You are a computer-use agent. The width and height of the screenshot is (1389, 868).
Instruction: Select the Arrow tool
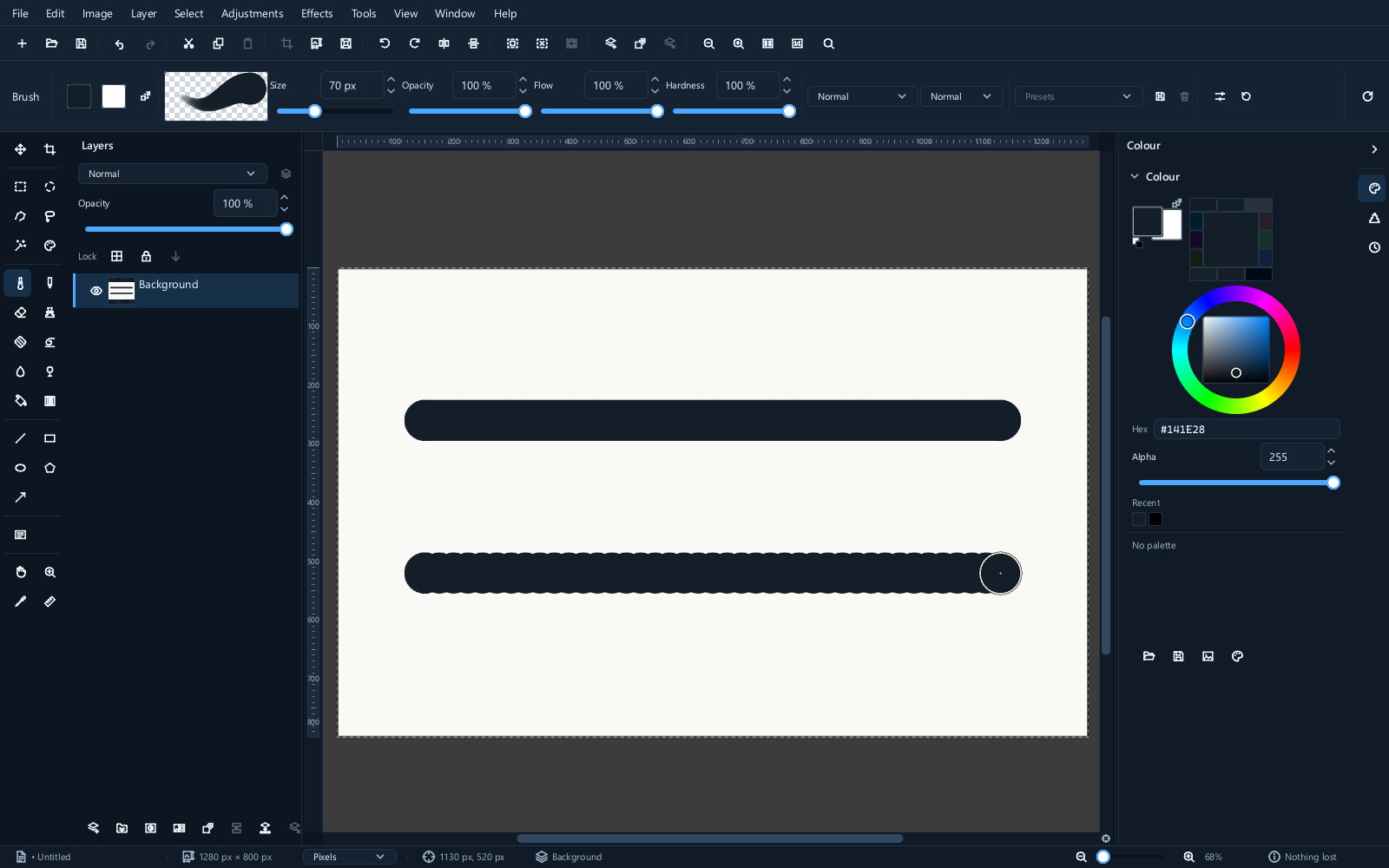tap(20, 497)
